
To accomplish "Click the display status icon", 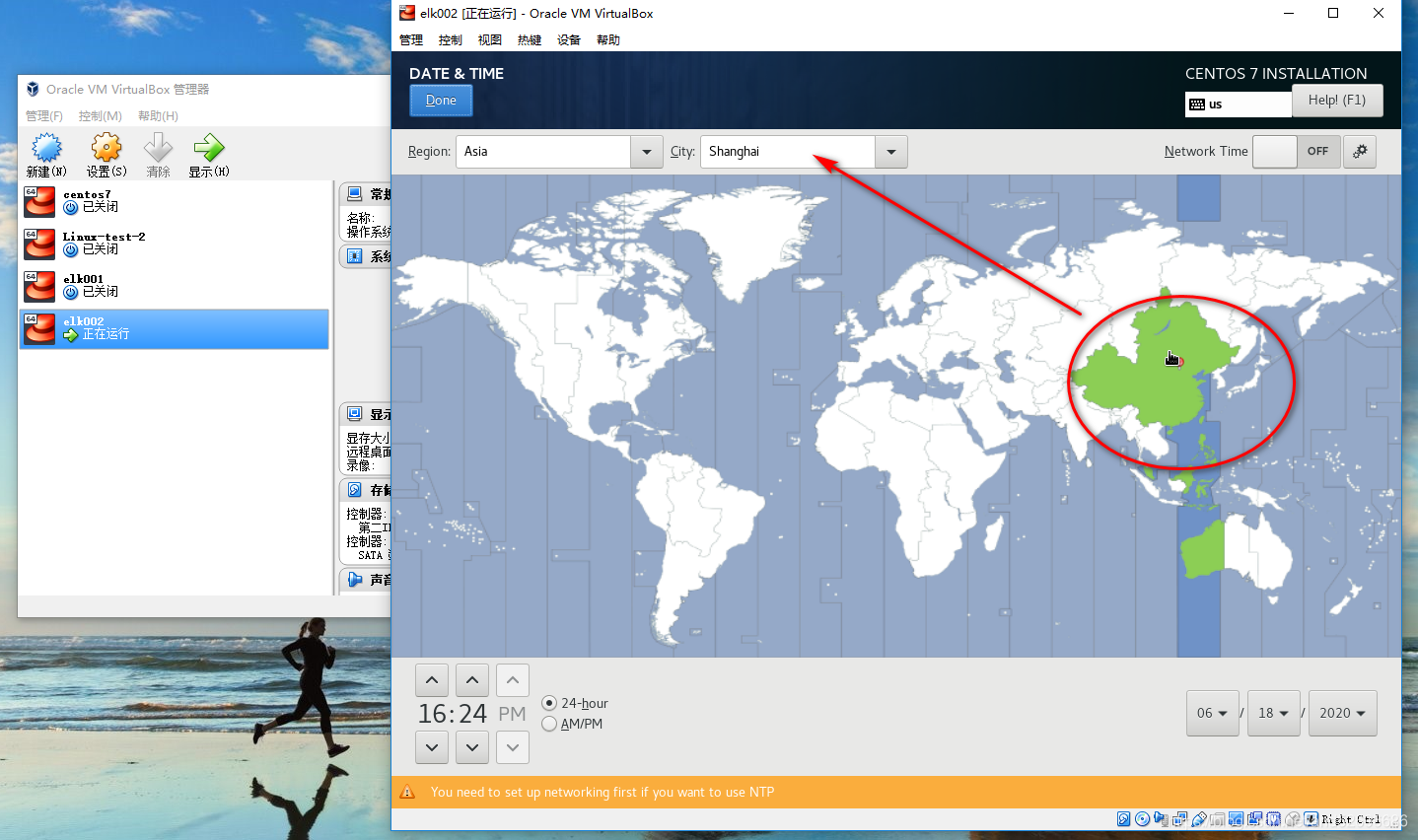I will [1236, 818].
